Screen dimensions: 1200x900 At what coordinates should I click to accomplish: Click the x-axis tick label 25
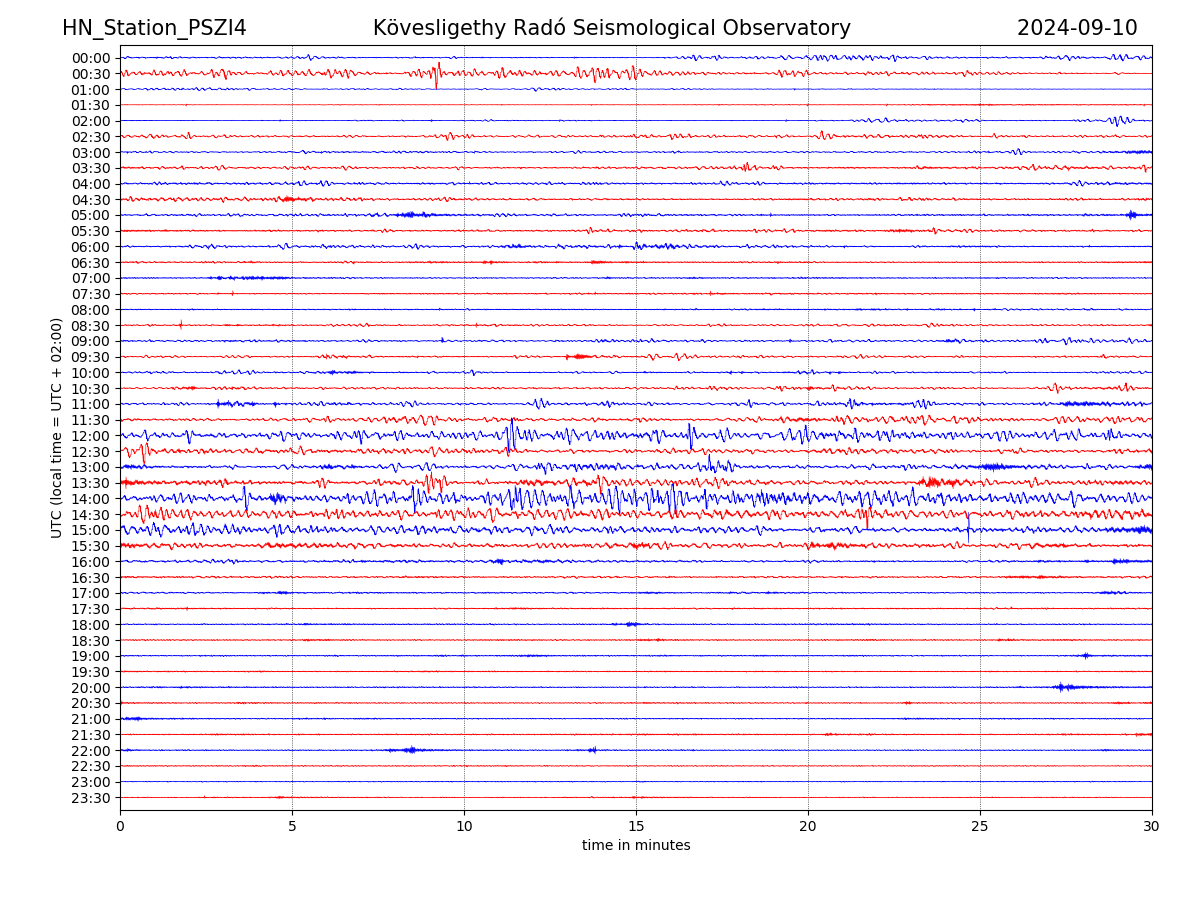click(980, 827)
